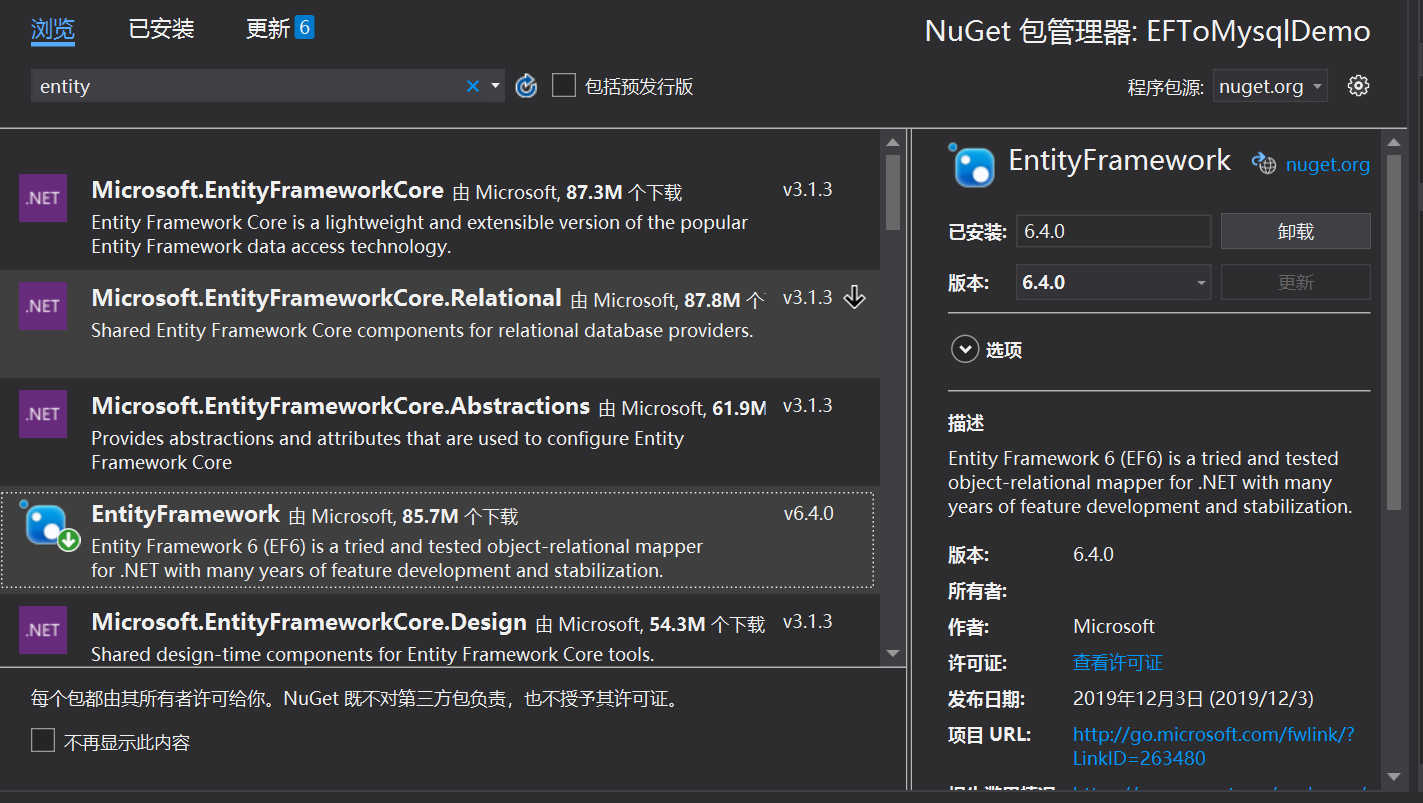Click package list scrollbar up arrow

(894, 143)
